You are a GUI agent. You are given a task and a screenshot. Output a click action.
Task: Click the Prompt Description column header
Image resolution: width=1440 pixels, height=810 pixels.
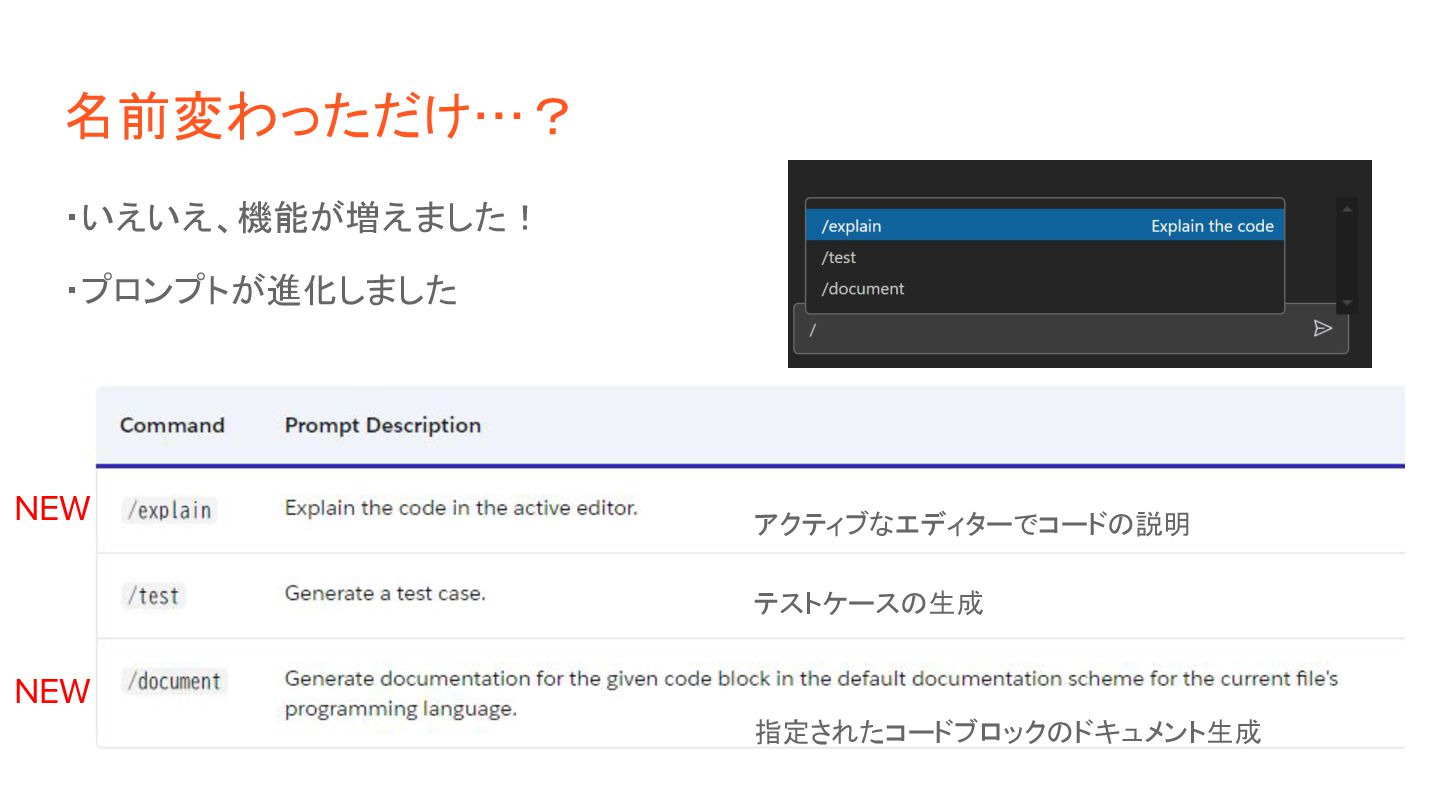383,425
